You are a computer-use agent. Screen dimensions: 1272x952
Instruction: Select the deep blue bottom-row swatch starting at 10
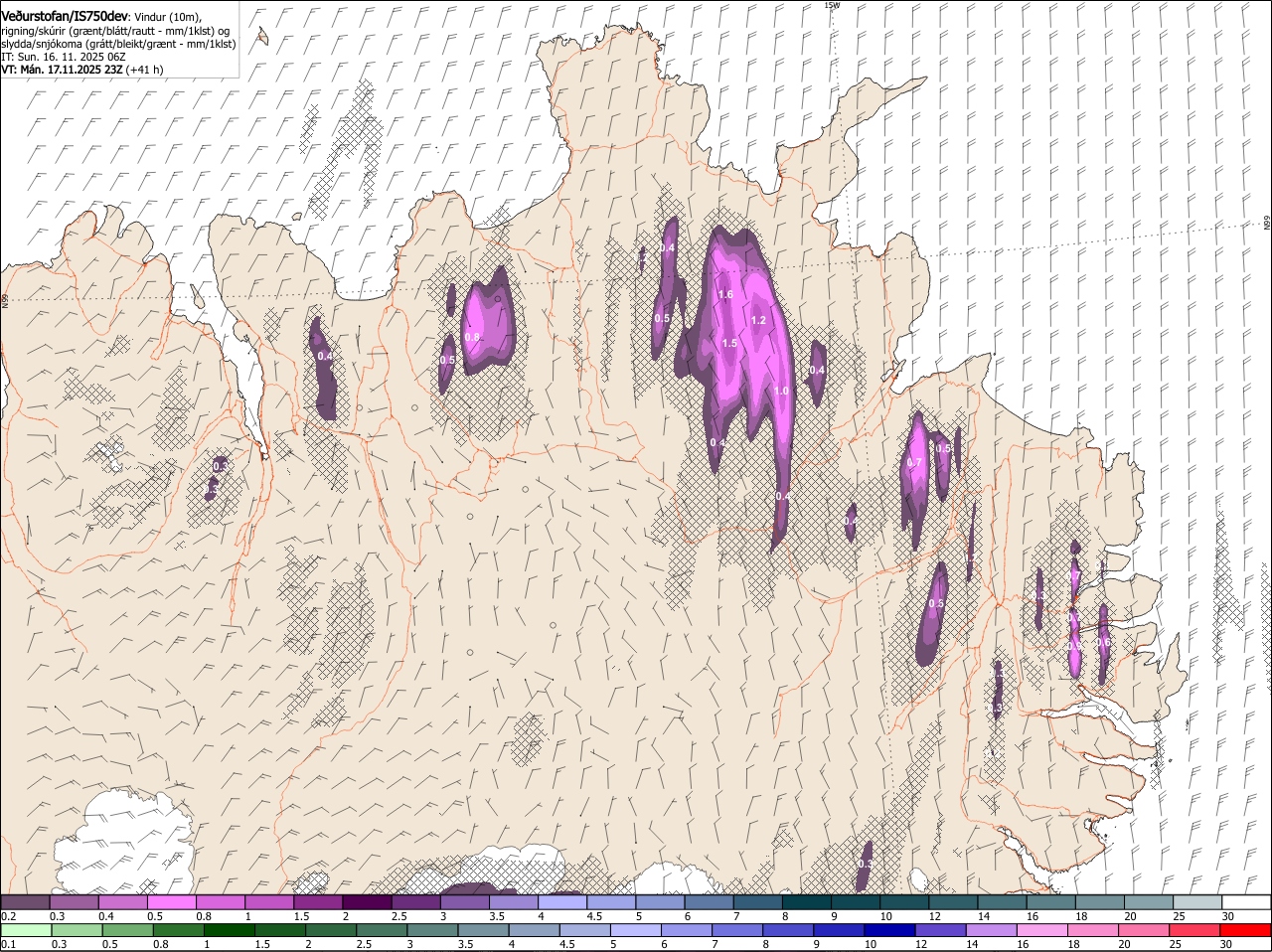(889, 930)
